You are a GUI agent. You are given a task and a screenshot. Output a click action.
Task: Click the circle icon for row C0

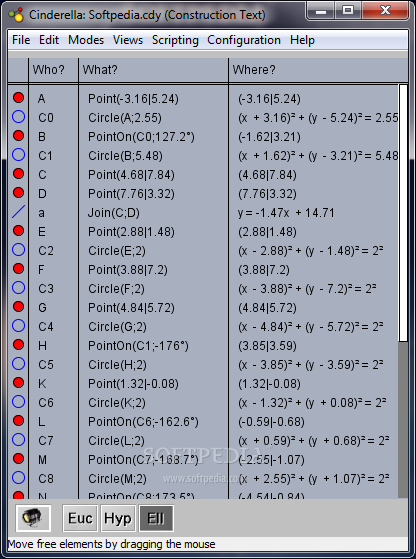pyautogui.click(x=19, y=117)
